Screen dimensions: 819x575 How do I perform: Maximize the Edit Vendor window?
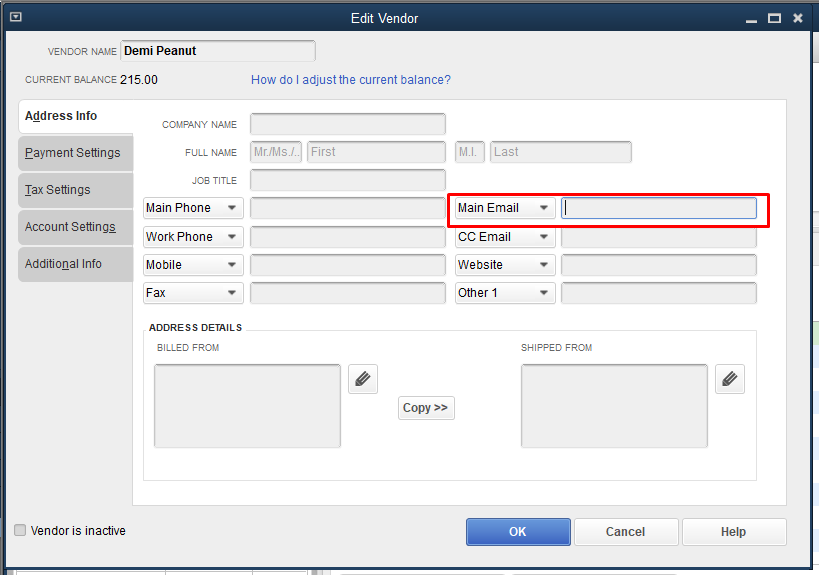click(774, 18)
